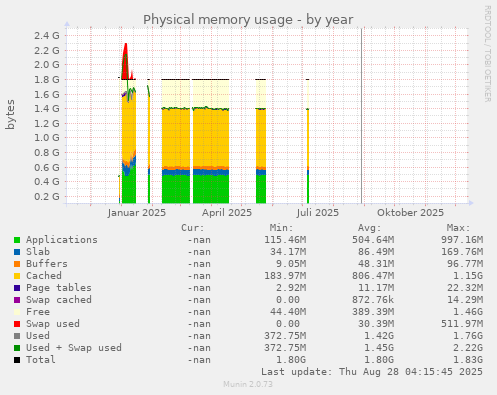Image resolution: width=497 pixels, height=395 pixels.
Task: Click the Free pale-yellow legend swatch
Action: [x=17, y=312]
